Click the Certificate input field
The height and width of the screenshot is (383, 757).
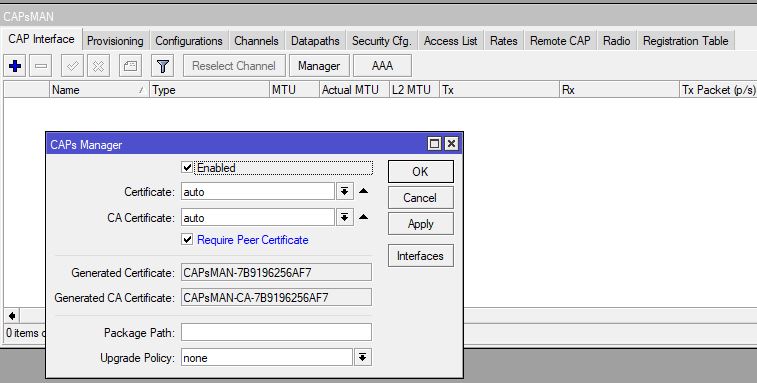(x=258, y=192)
